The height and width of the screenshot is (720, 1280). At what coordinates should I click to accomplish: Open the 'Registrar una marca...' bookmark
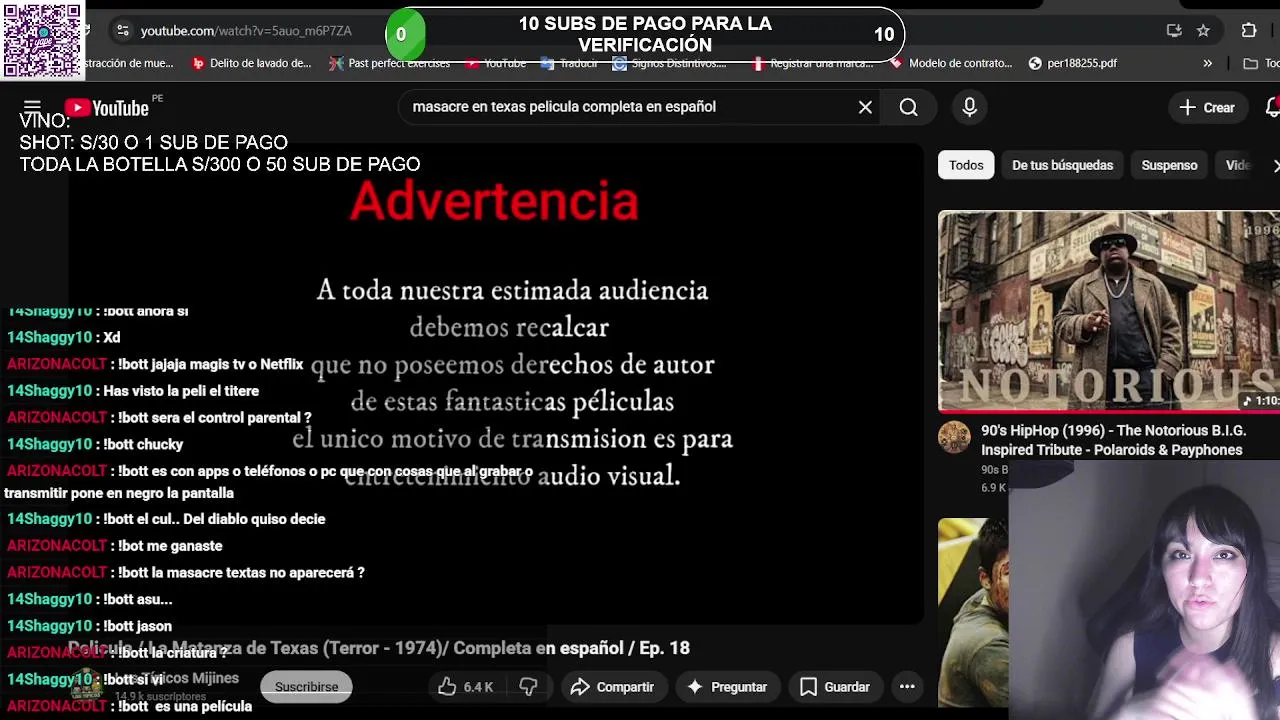(812, 63)
